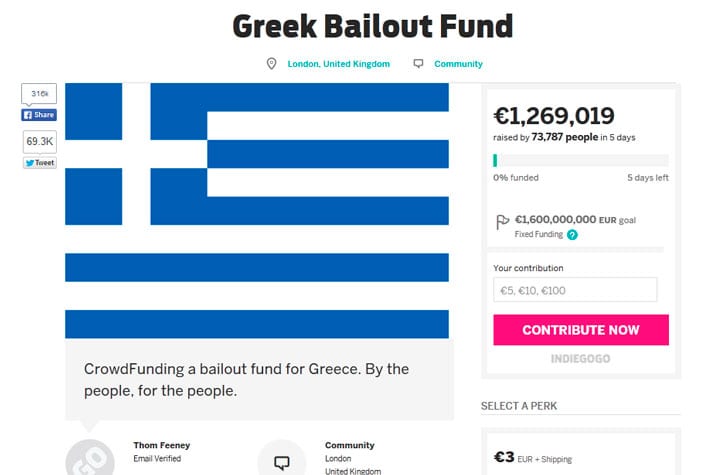Focus the Your contribution amount field
725x475 pixels.
coord(575,290)
